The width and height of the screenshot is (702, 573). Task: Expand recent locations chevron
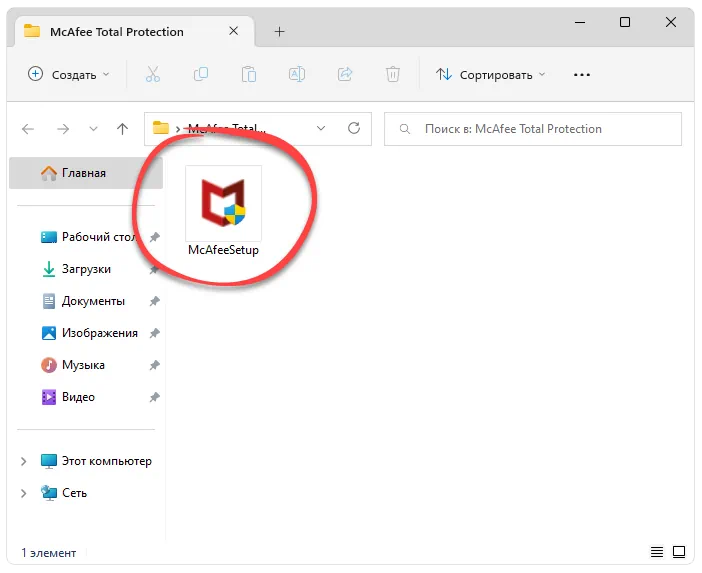click(93, 129)
